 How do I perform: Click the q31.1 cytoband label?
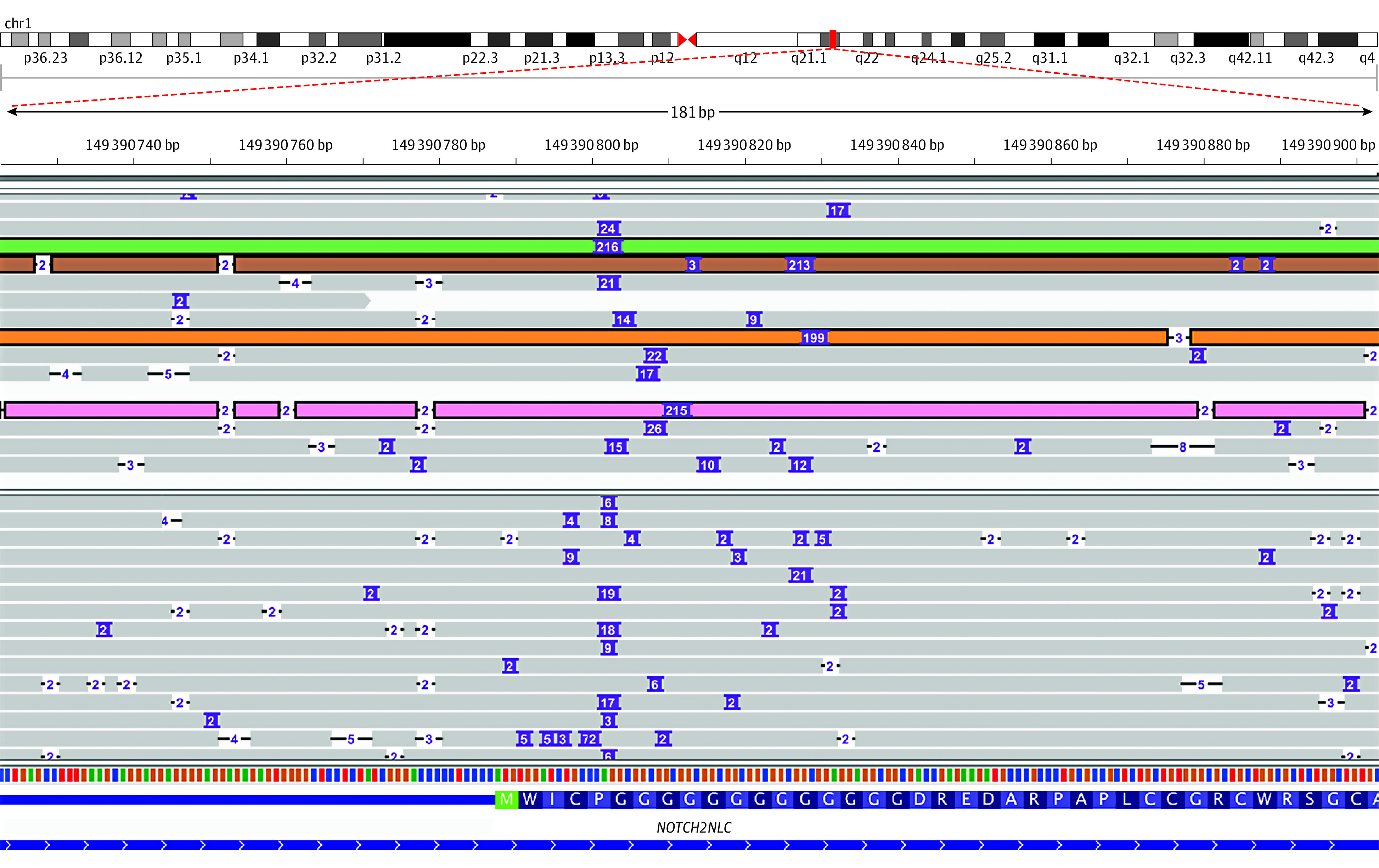point(1050,58)
